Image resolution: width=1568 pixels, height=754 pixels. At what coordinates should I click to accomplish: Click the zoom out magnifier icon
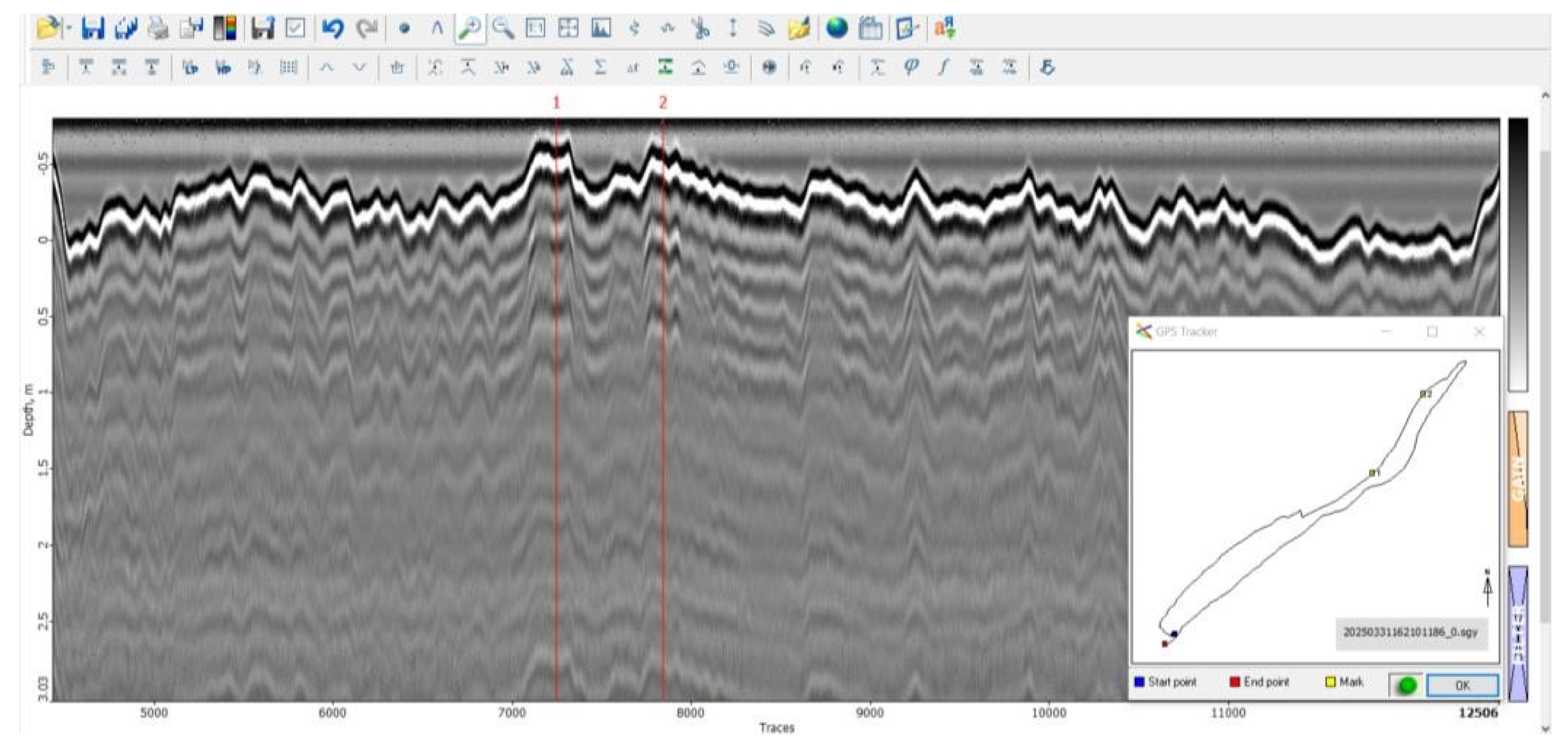(x=503, y=28)
